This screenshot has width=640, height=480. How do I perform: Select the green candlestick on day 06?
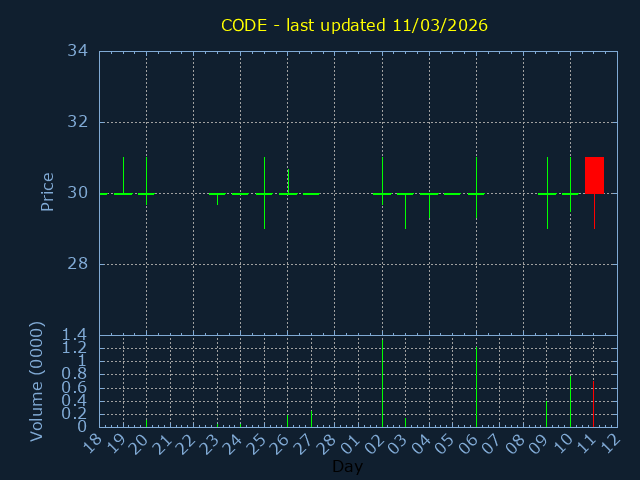(476, 188)
